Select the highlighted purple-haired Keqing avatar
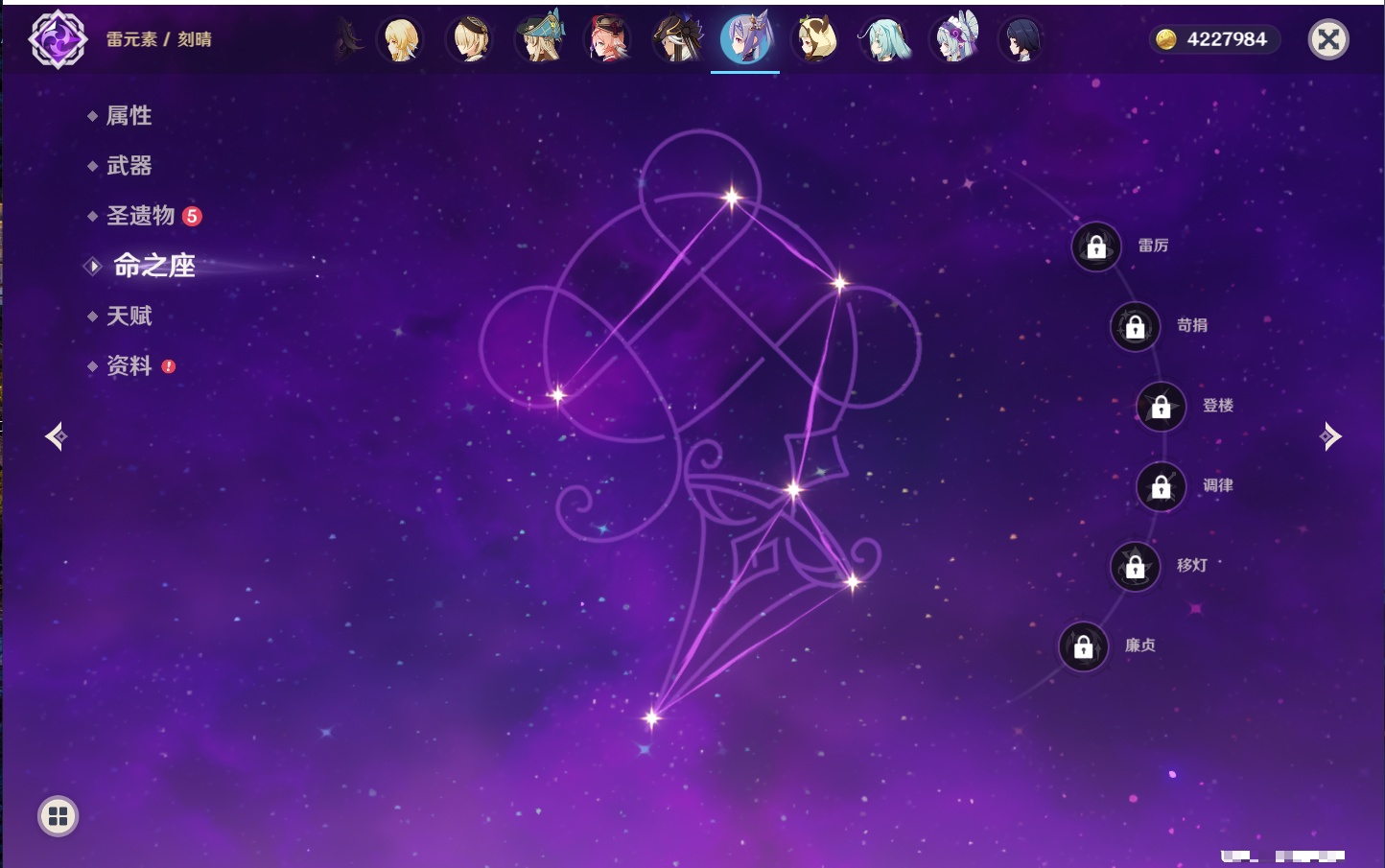1385x868 pixels. (x=745, y=39)
